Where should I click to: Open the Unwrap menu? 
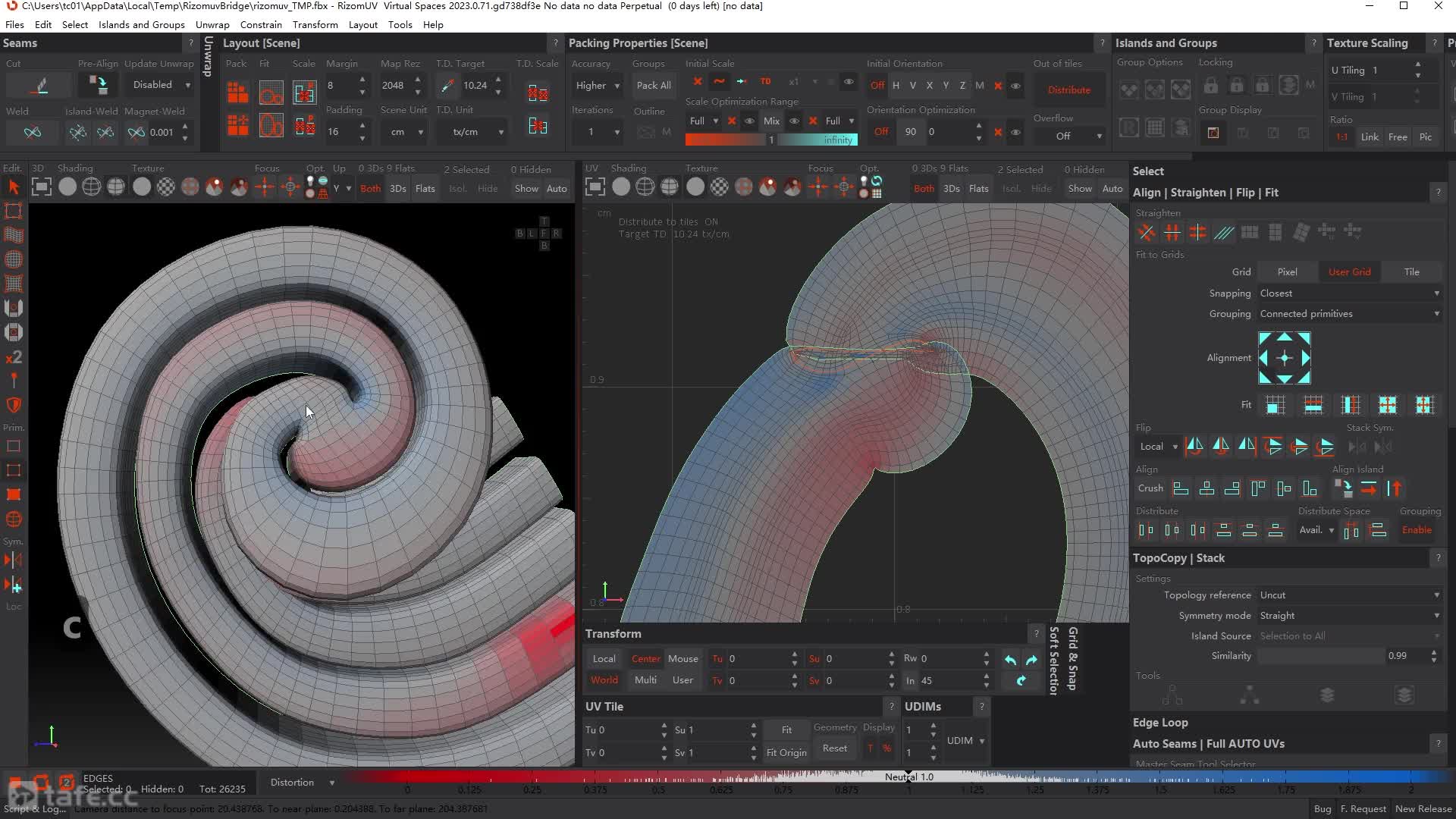pos(212,24)
